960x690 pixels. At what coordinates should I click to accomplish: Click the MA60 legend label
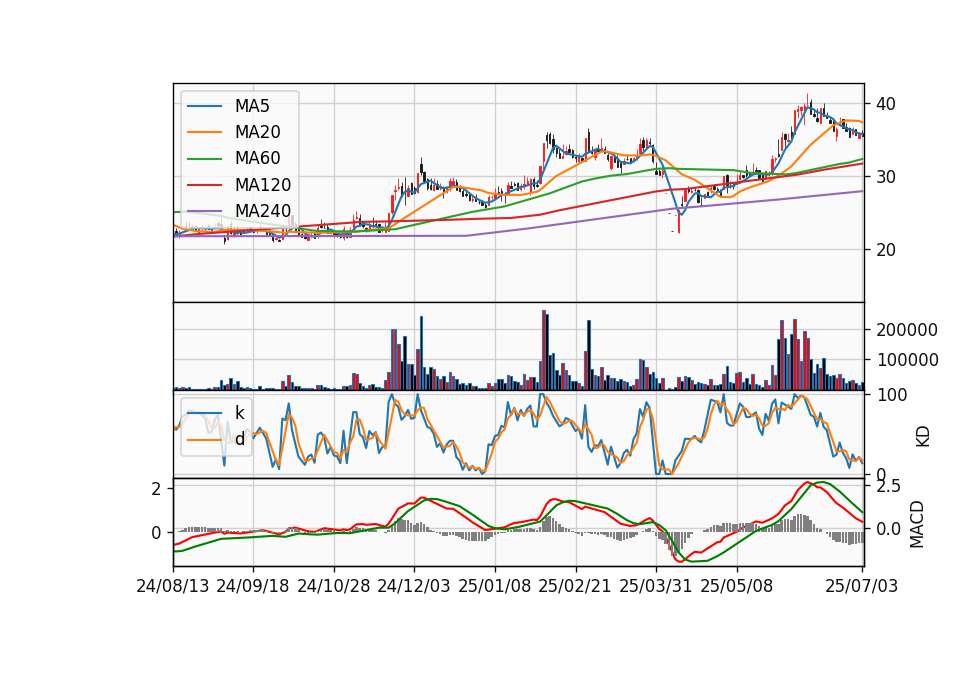(257, 159)
